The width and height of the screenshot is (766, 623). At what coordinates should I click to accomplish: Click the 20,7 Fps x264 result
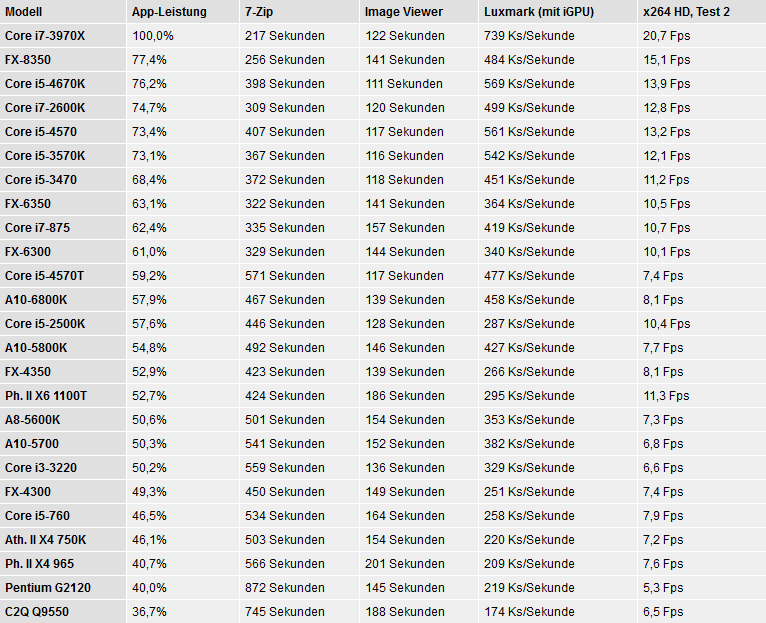[666, 36]
